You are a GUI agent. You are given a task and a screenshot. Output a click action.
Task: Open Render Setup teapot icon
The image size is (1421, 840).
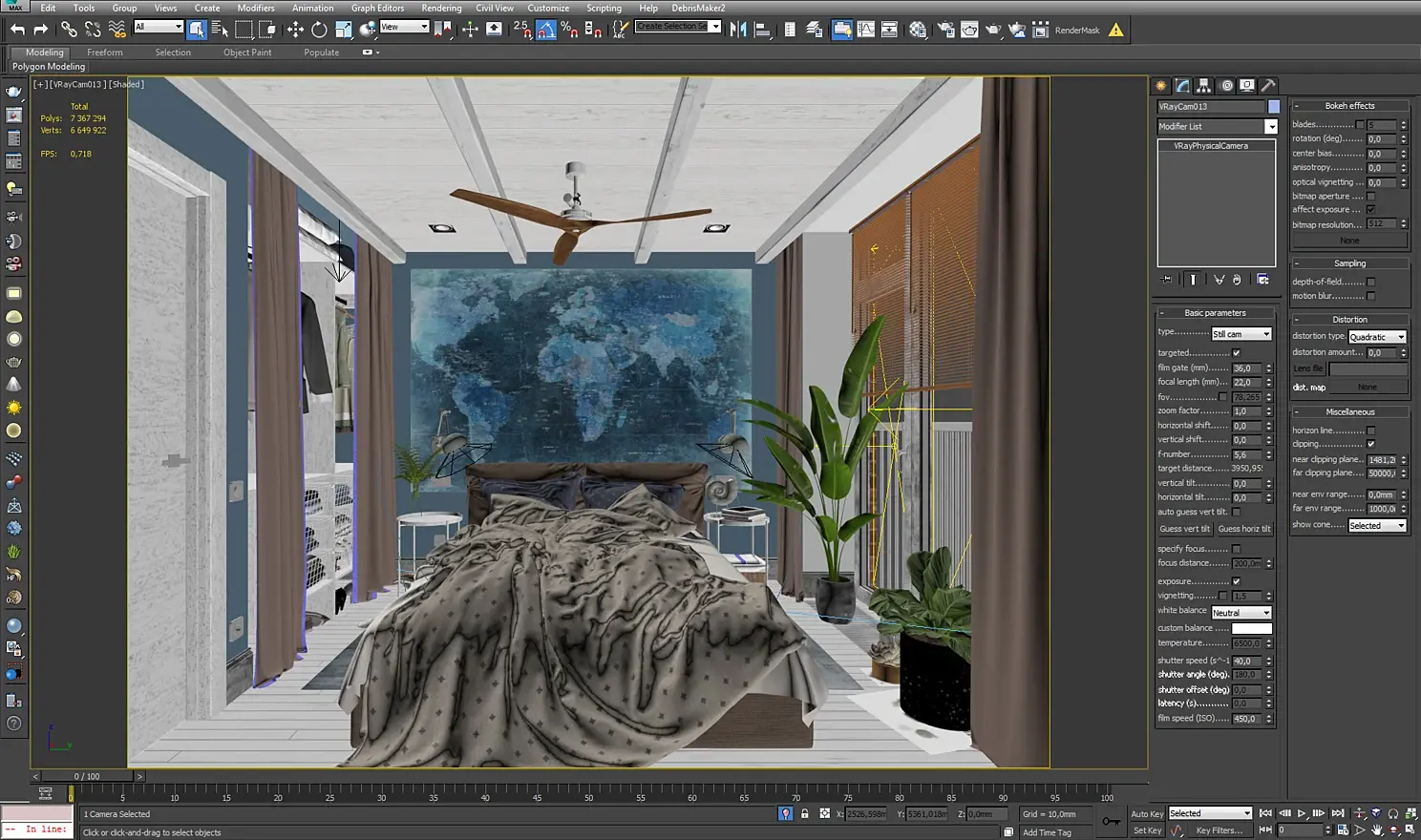(945, 30)
